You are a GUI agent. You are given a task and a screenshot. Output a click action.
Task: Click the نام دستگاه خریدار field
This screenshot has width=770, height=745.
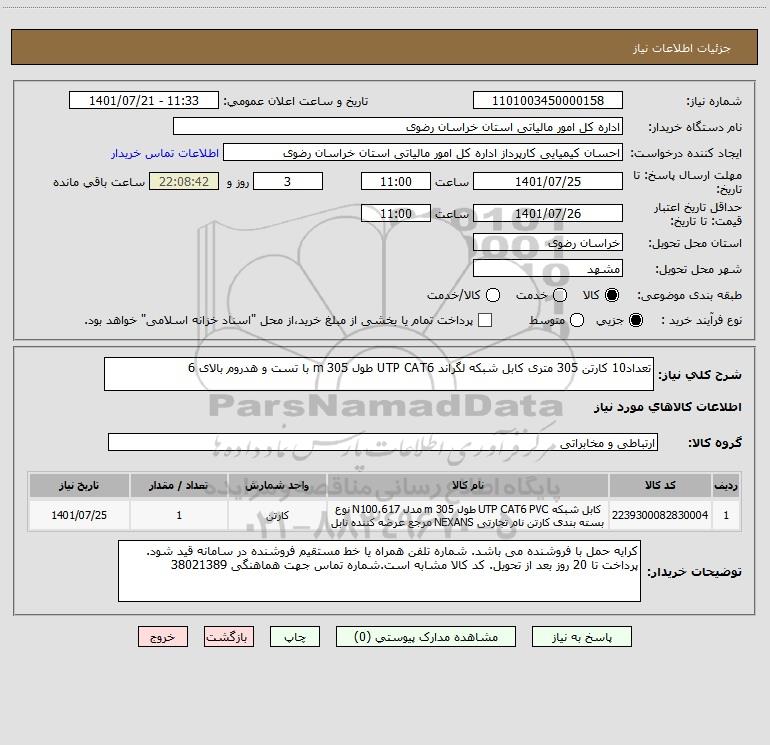click(x=398, y=127)
